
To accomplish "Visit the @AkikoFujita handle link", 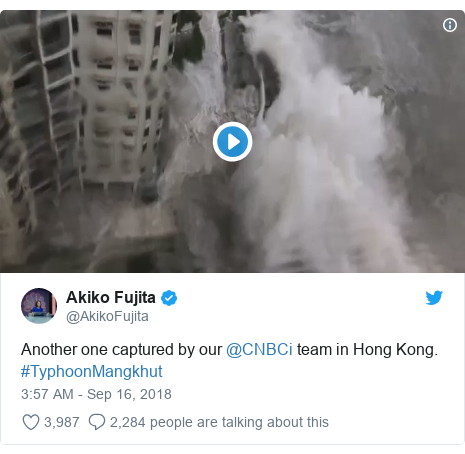I will [x=107, y=316].
